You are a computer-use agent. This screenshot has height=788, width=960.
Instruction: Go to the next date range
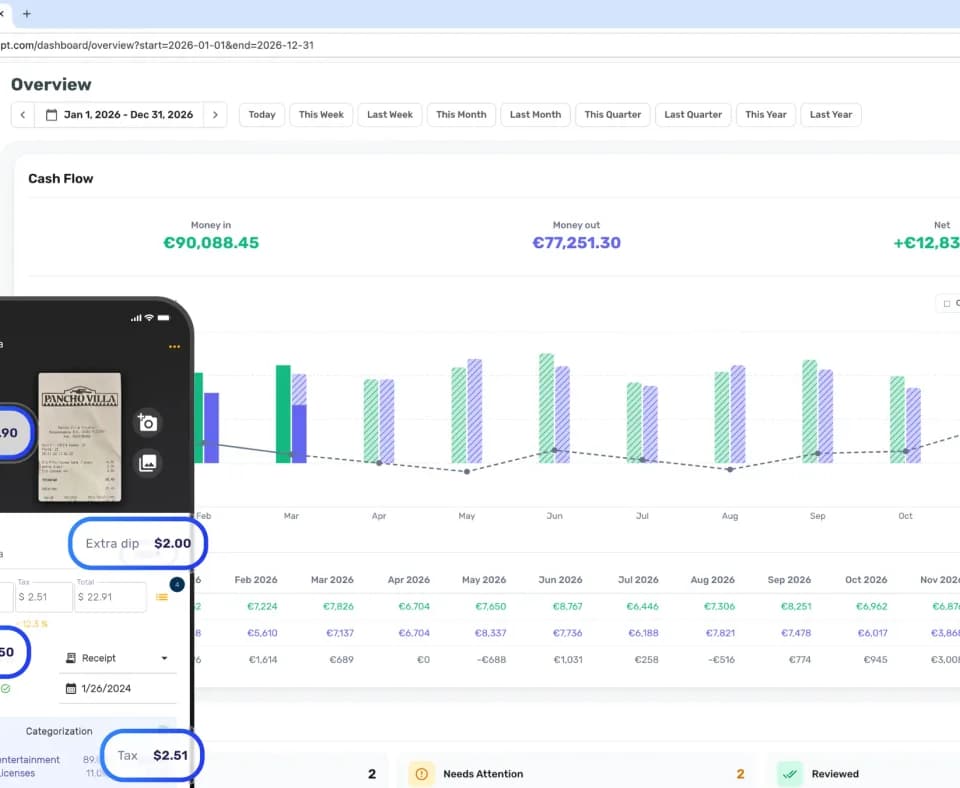[215, 114]
